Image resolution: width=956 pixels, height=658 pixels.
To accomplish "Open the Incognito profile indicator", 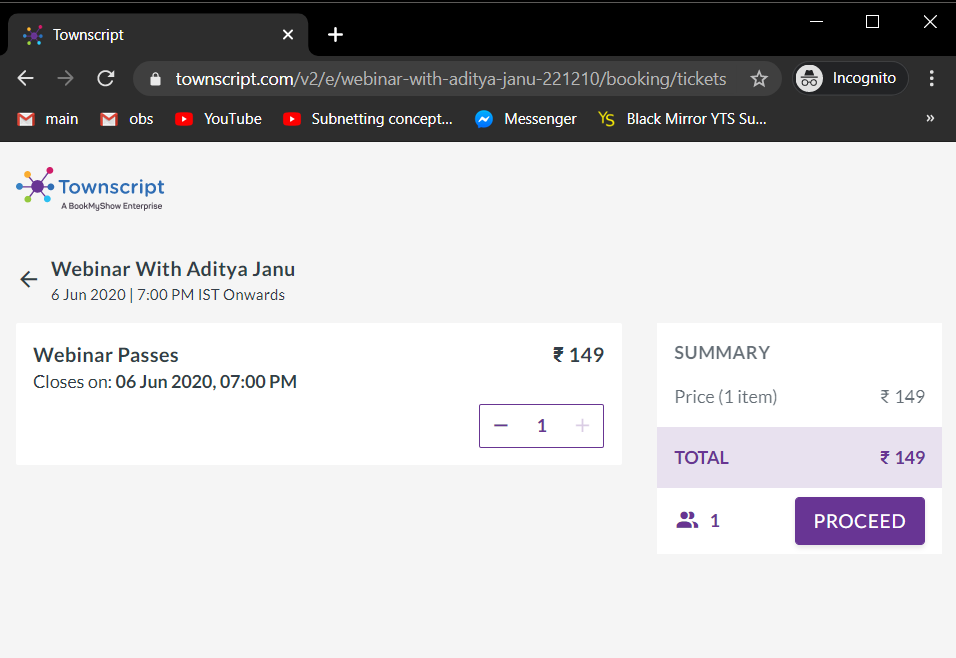I will click(x=851, y=79).
